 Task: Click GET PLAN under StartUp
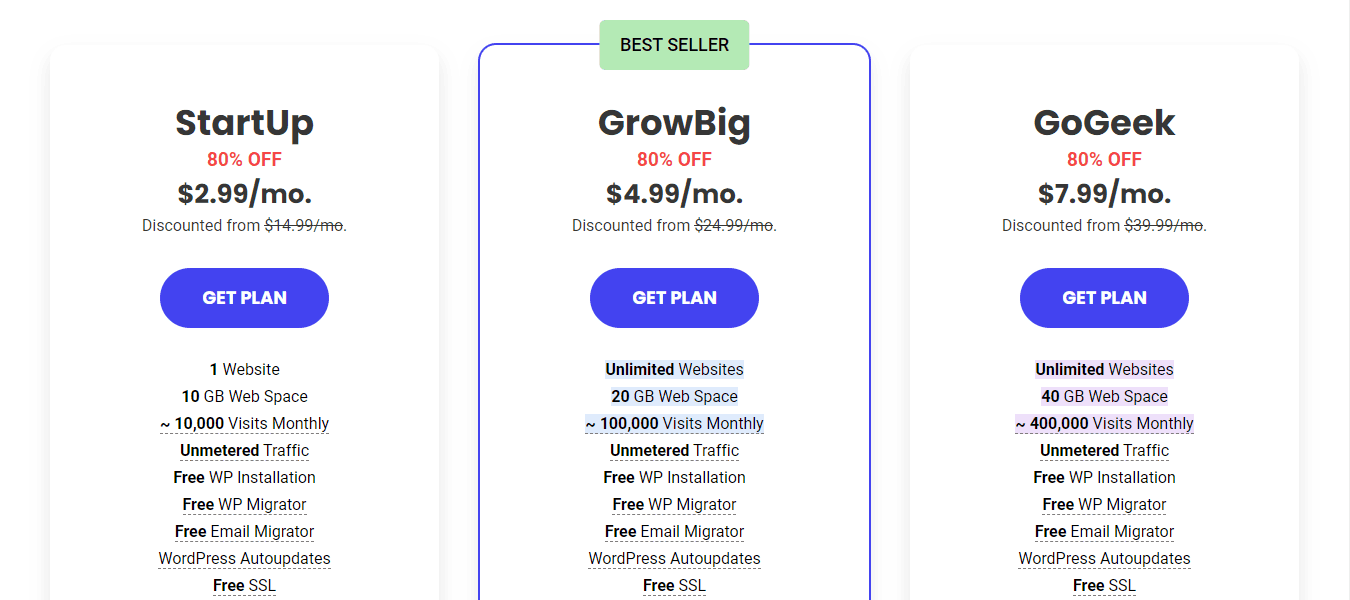[244, 298]
